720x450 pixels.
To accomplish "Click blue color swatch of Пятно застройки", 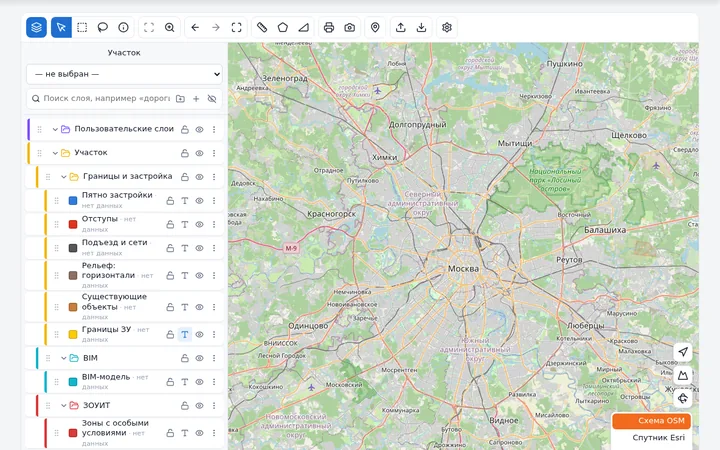I will coord(73,201).
